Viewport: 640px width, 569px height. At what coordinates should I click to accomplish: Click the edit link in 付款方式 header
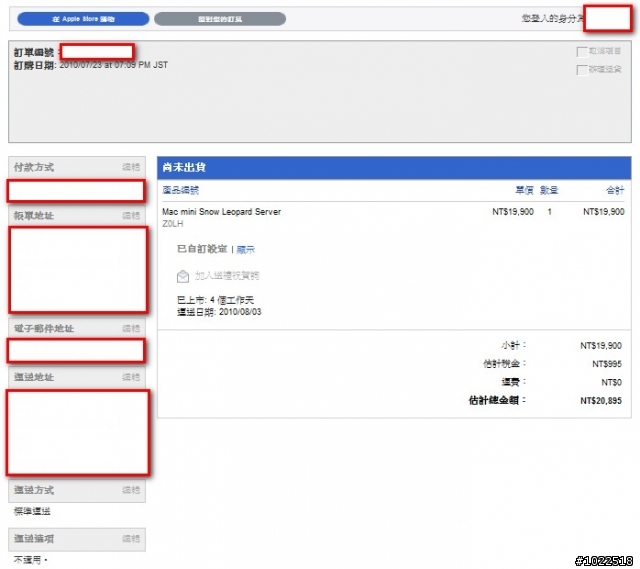pos(131,167)
